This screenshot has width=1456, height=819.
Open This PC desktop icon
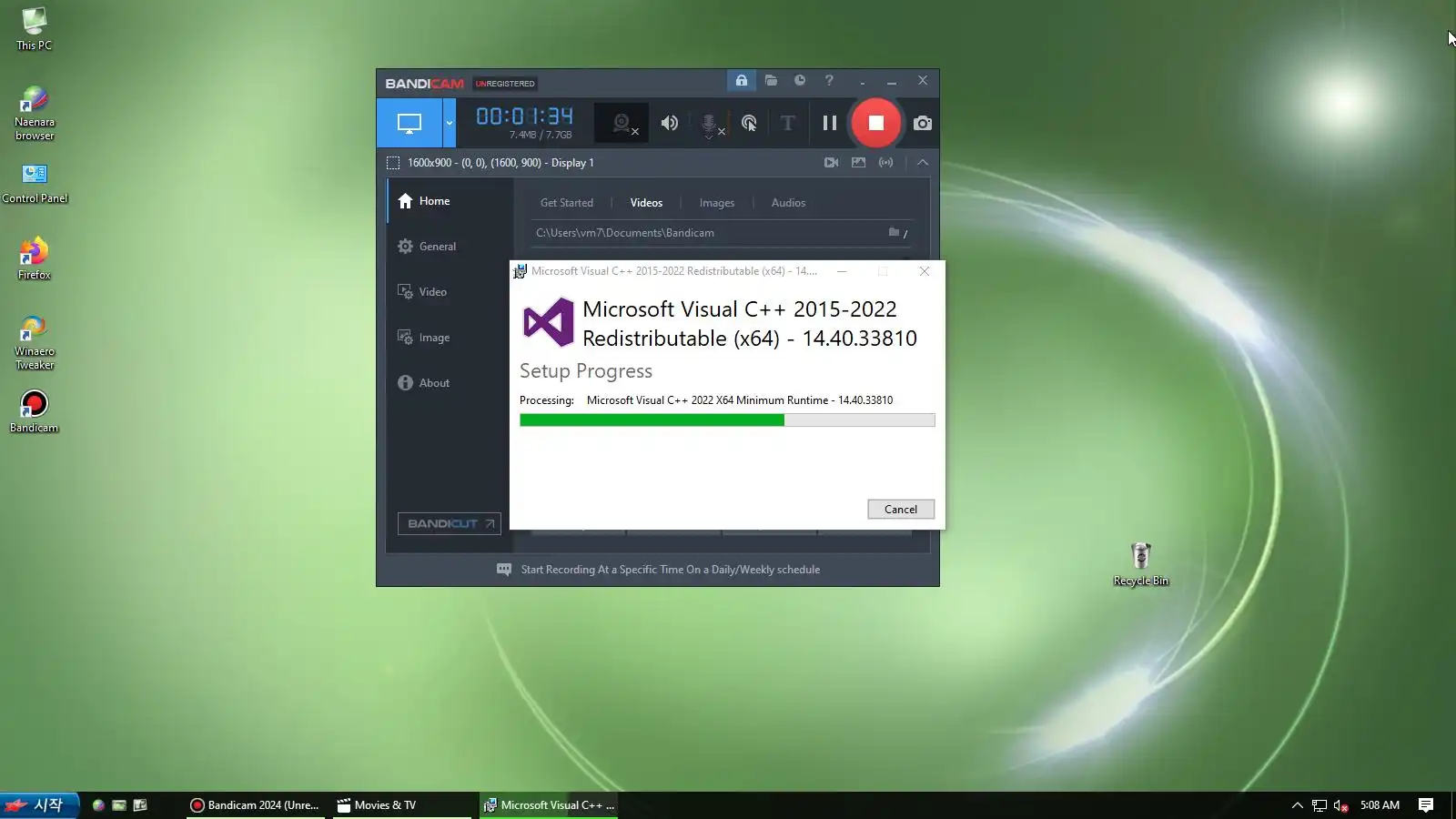coord(35,29)
